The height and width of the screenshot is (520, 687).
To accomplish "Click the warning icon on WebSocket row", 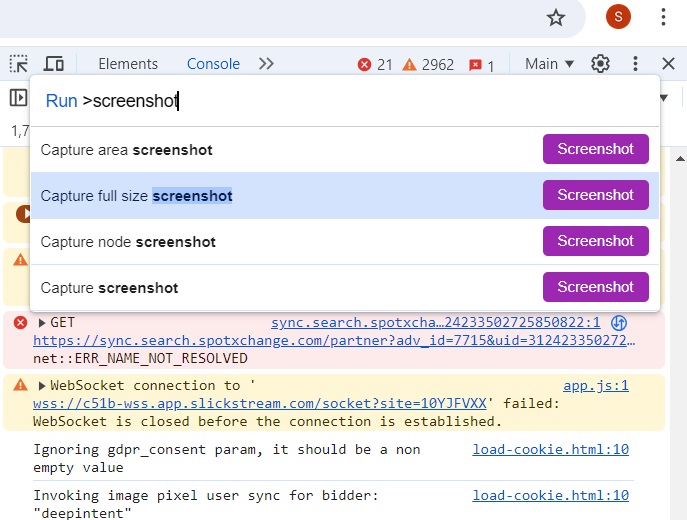I will (x=20, y=385).
